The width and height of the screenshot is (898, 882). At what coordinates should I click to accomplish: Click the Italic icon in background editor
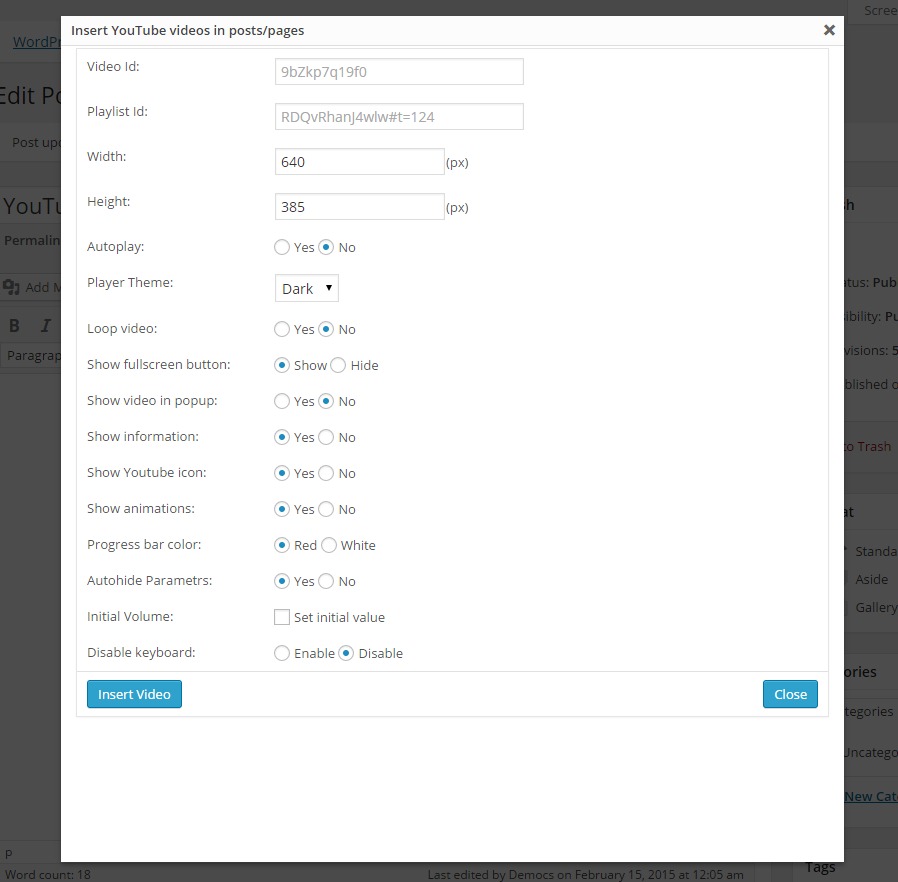46,326
